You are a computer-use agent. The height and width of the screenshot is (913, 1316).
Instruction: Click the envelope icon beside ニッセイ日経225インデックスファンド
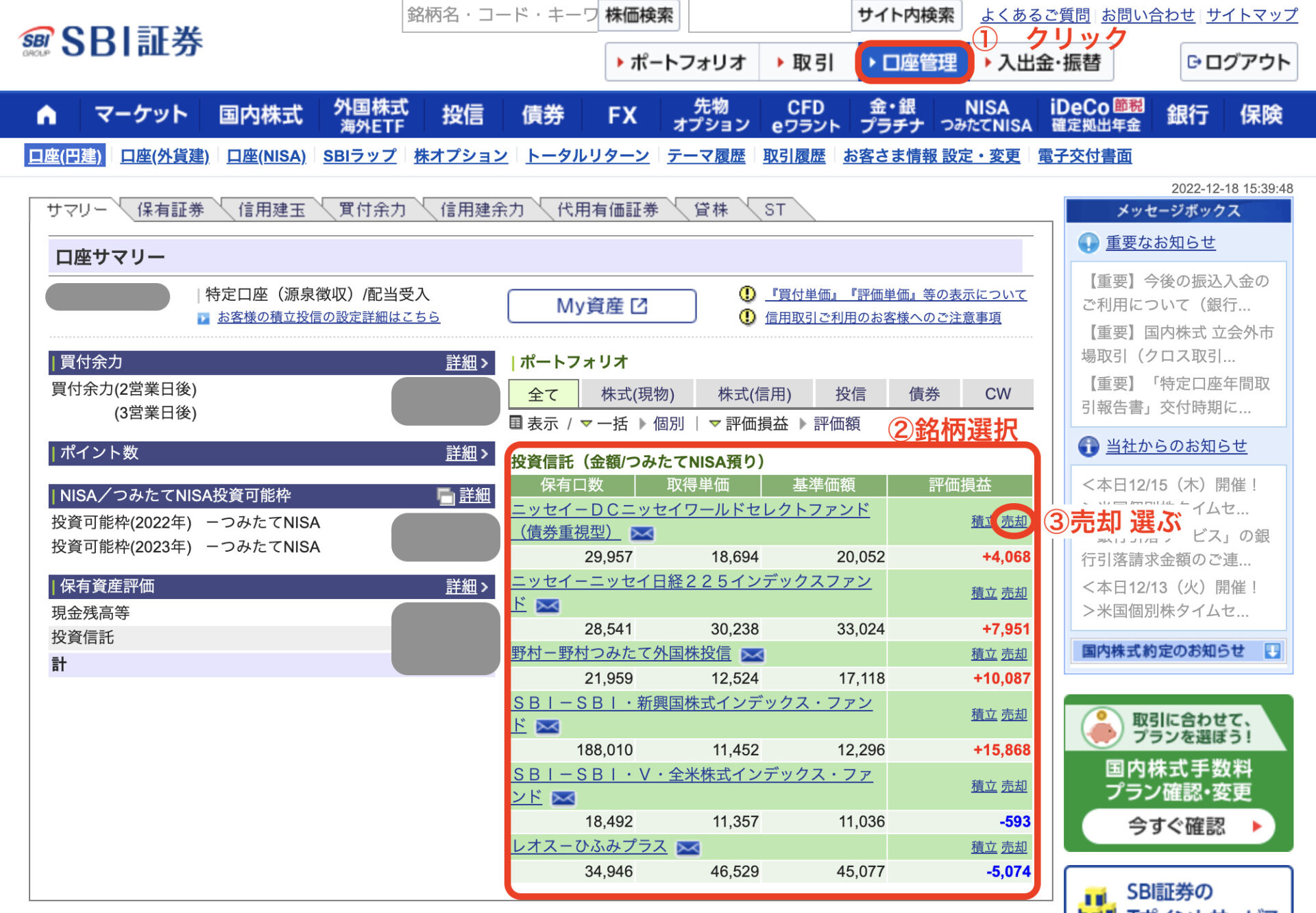[547, 605]
